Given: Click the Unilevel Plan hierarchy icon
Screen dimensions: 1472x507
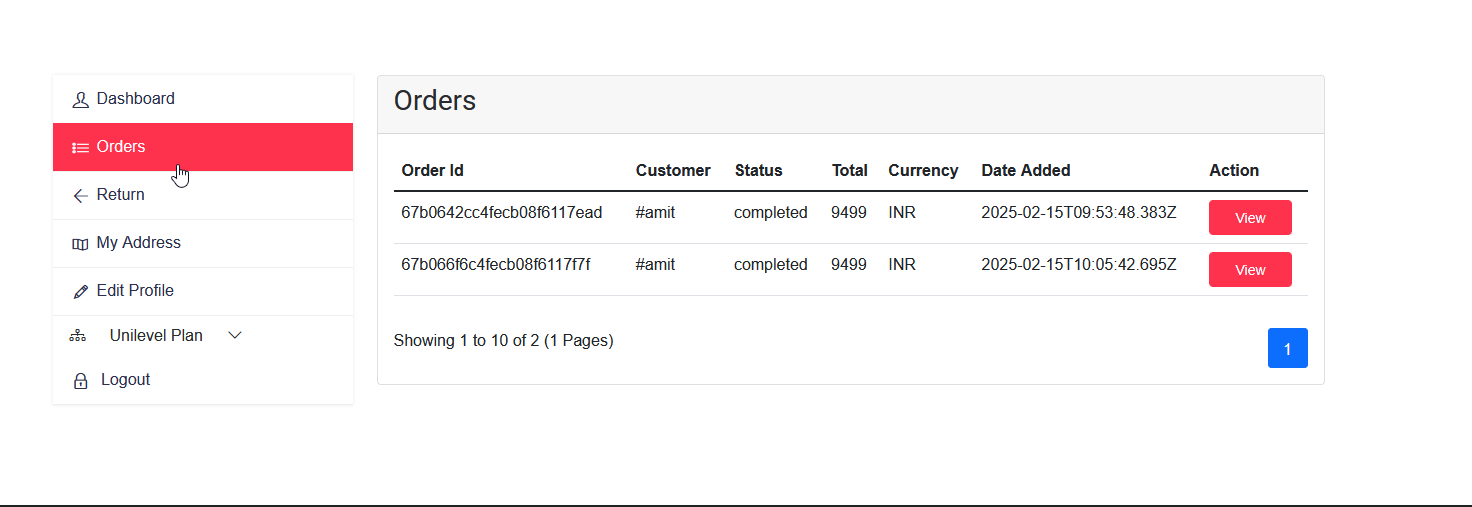Looking at the screenshot, I should 77,337.
